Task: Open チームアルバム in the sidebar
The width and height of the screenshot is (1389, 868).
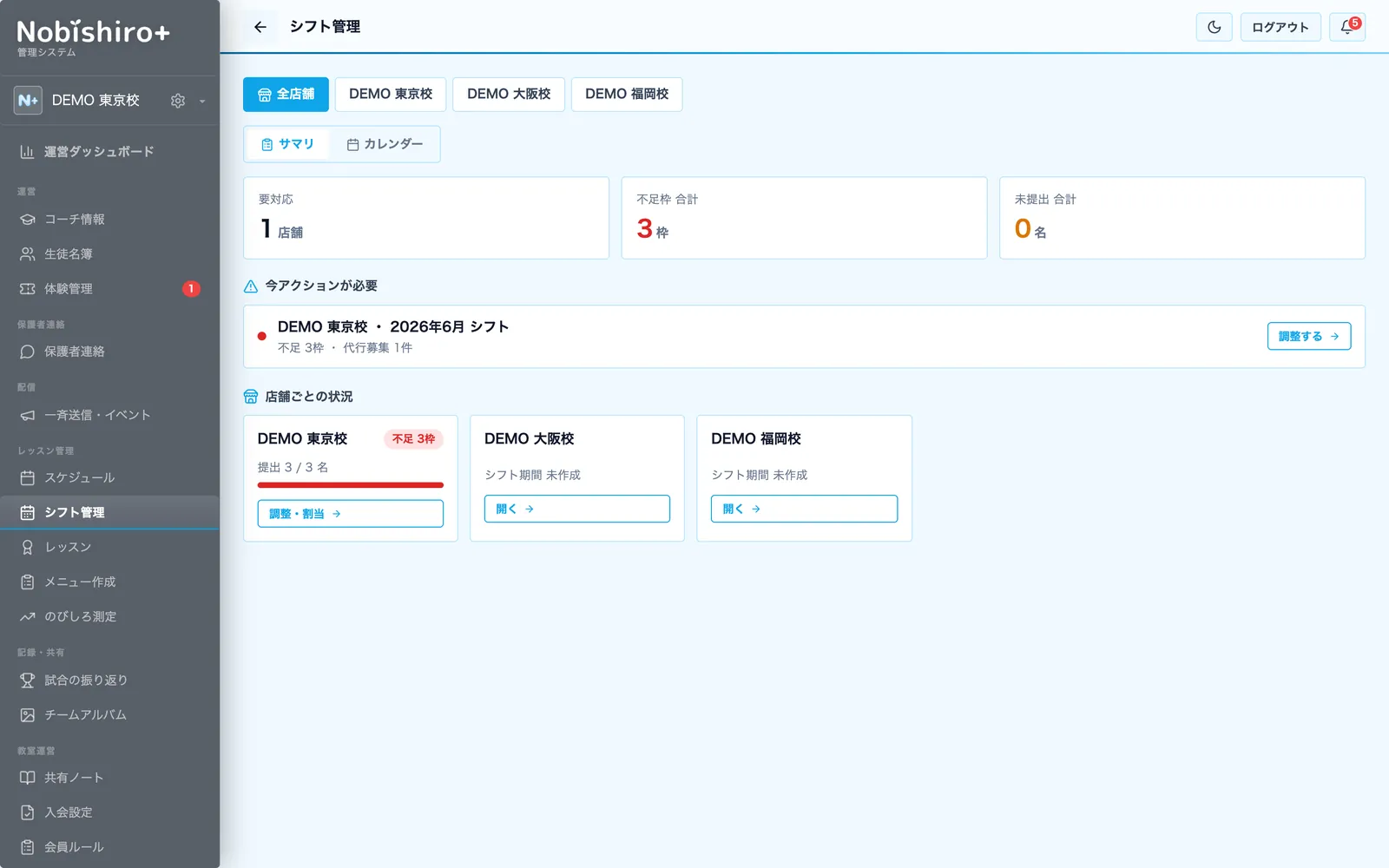Action: [109, 715]
